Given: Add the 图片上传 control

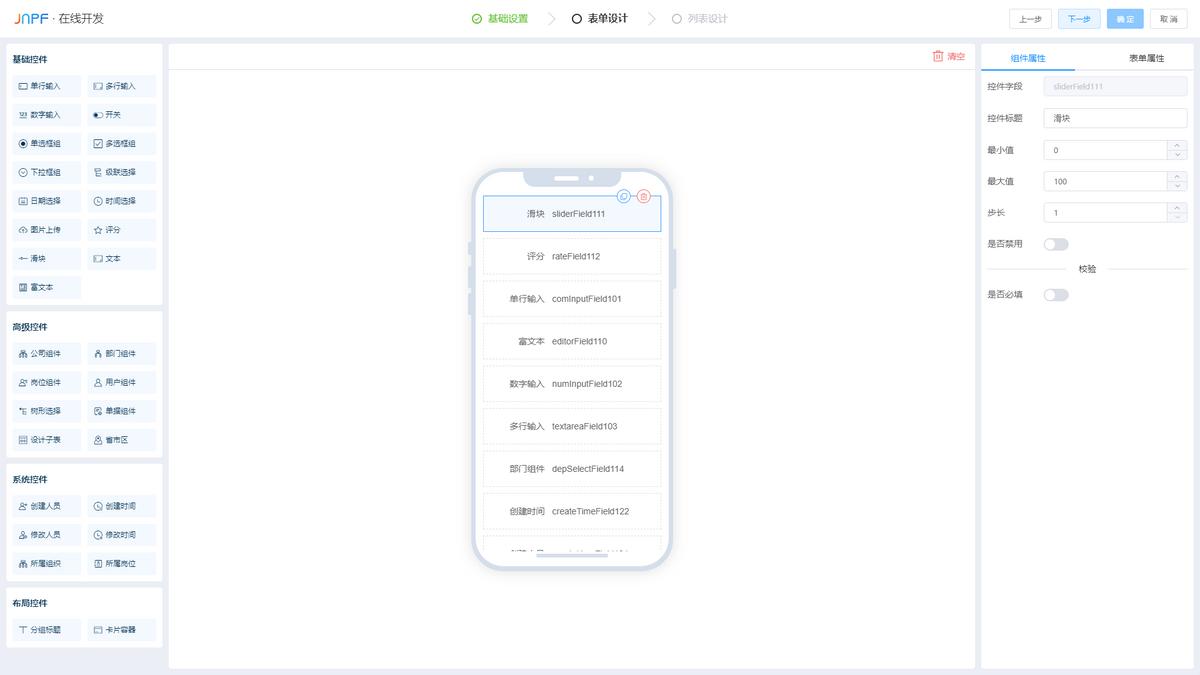Looking at the screenshot, I should click(x=47, y=230).
